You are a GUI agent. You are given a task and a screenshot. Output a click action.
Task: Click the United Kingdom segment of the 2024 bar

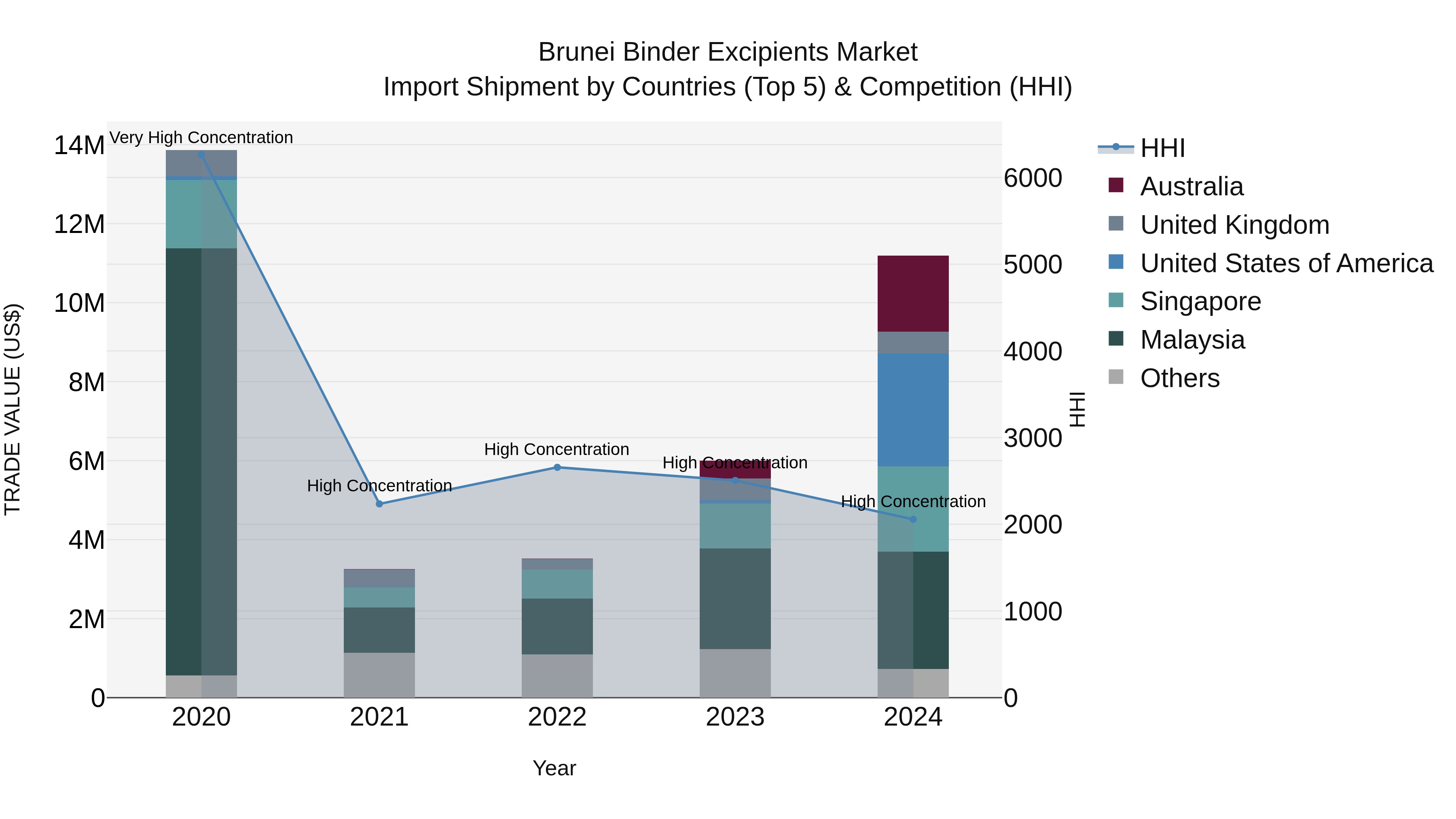[x=913, y=343]
